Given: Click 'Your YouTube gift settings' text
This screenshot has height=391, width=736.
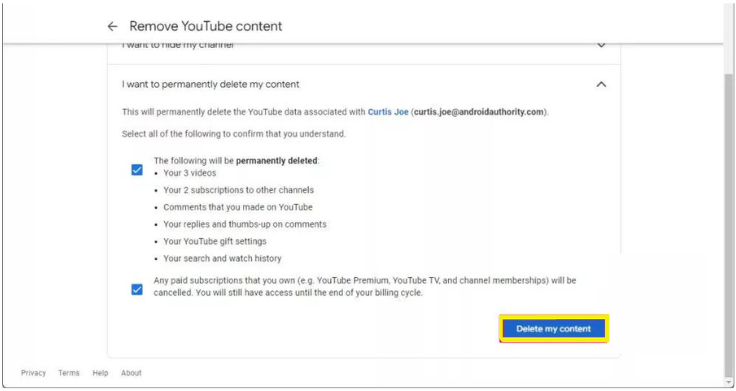Looking at the screenshot, I should tap(215, 241).
